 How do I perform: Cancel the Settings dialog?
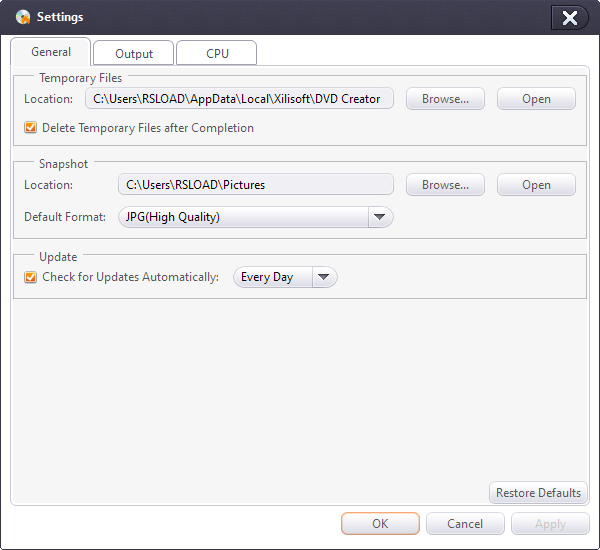[465, 524]
